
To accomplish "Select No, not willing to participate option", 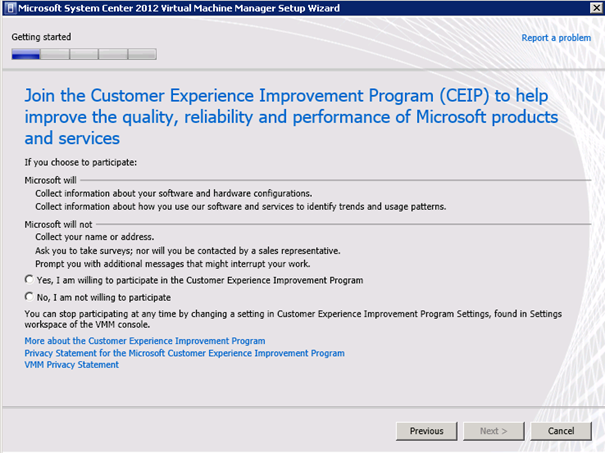I will pyautogui.click(x=29, y=297).
